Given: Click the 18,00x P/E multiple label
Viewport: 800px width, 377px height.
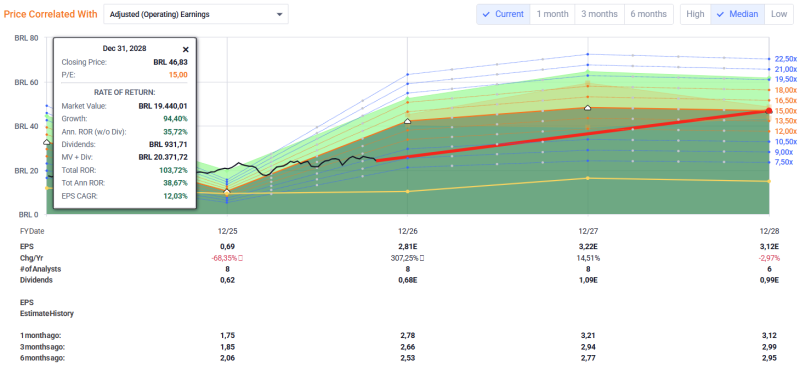Looking at the screenshot, I should click(x=786, y=90).
